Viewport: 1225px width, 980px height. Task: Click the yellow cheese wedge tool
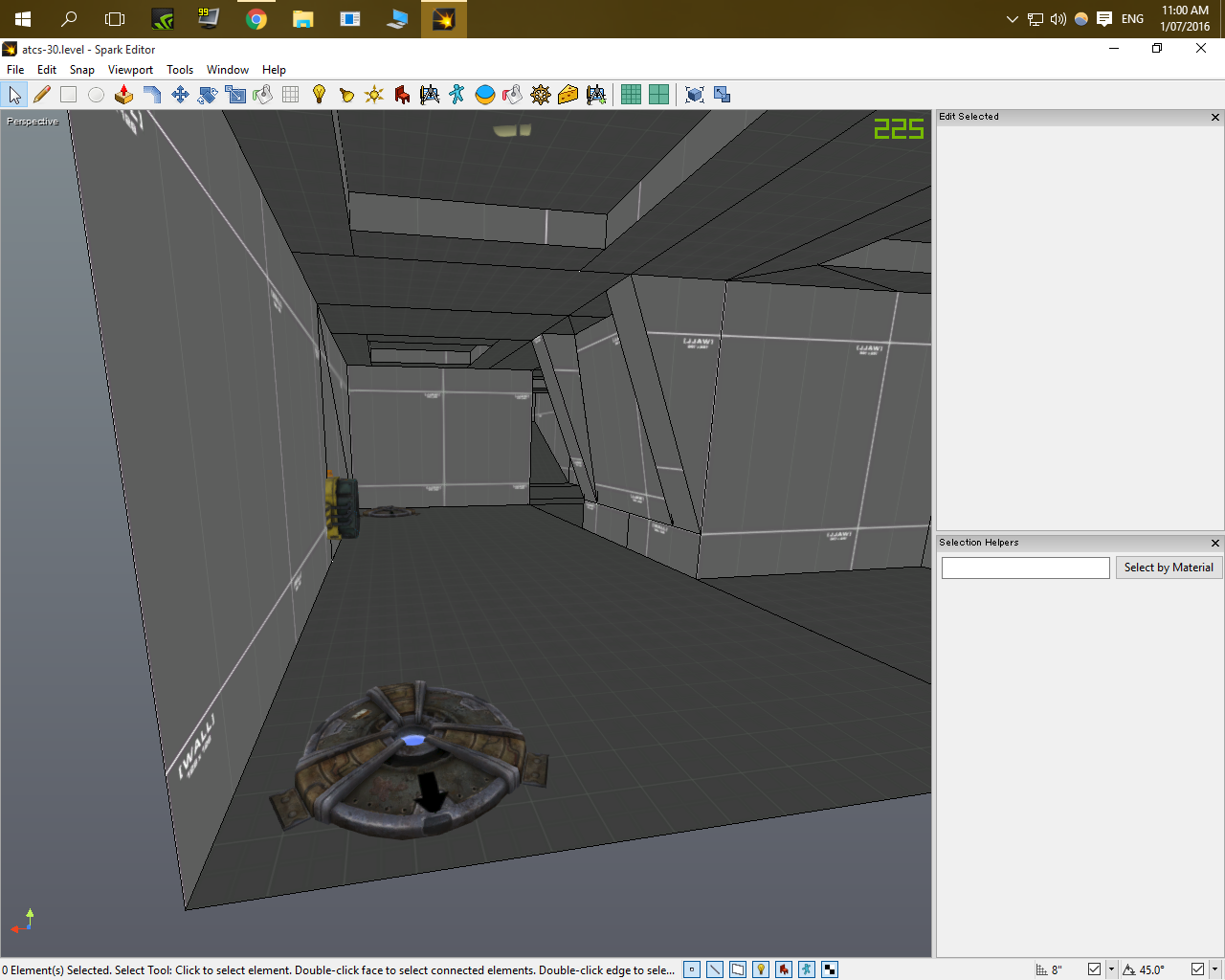[x=568, y=95]
